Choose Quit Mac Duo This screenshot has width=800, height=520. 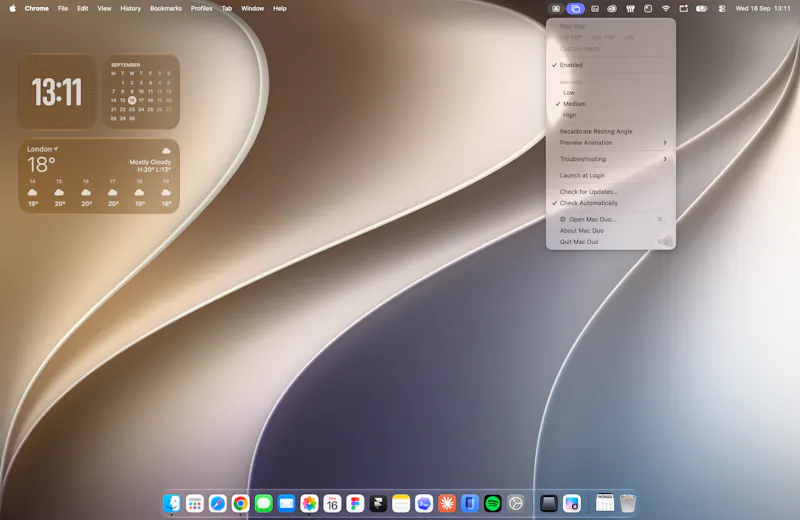pyautogui.click(x=611, y=241)
